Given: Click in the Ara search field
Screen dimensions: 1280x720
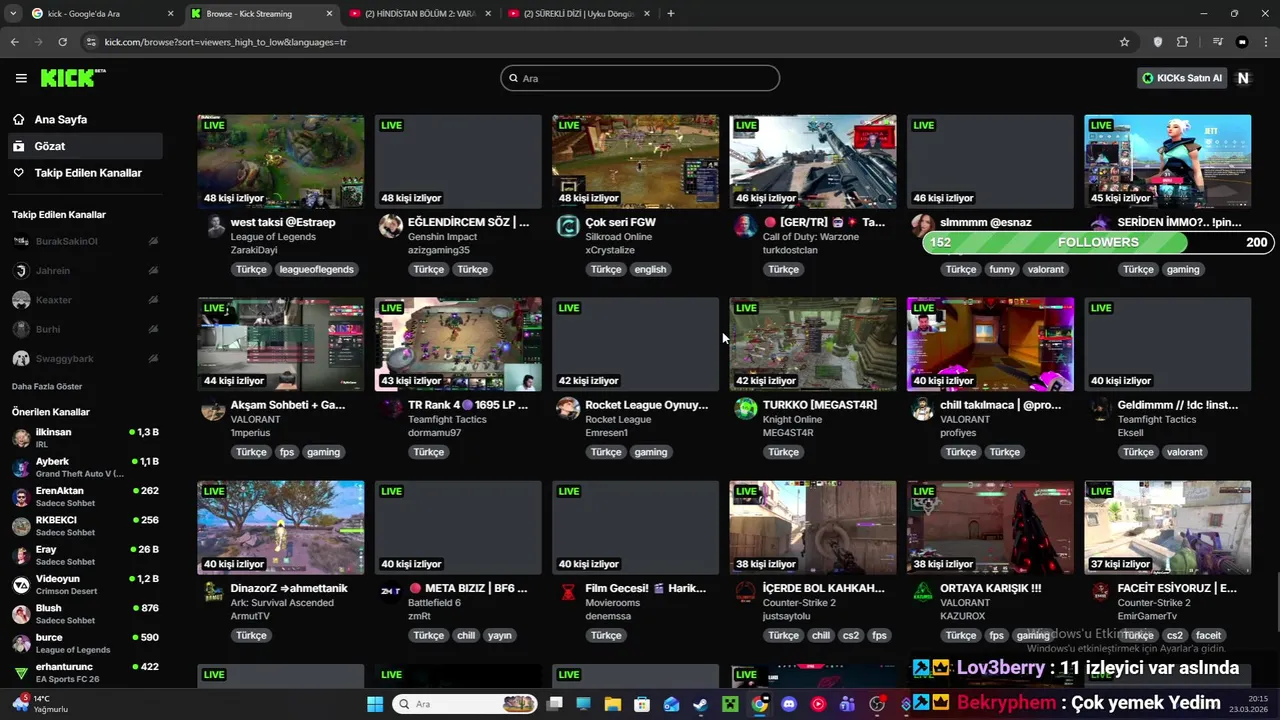Looking at the screenshot, I should [x=640, y=78].
